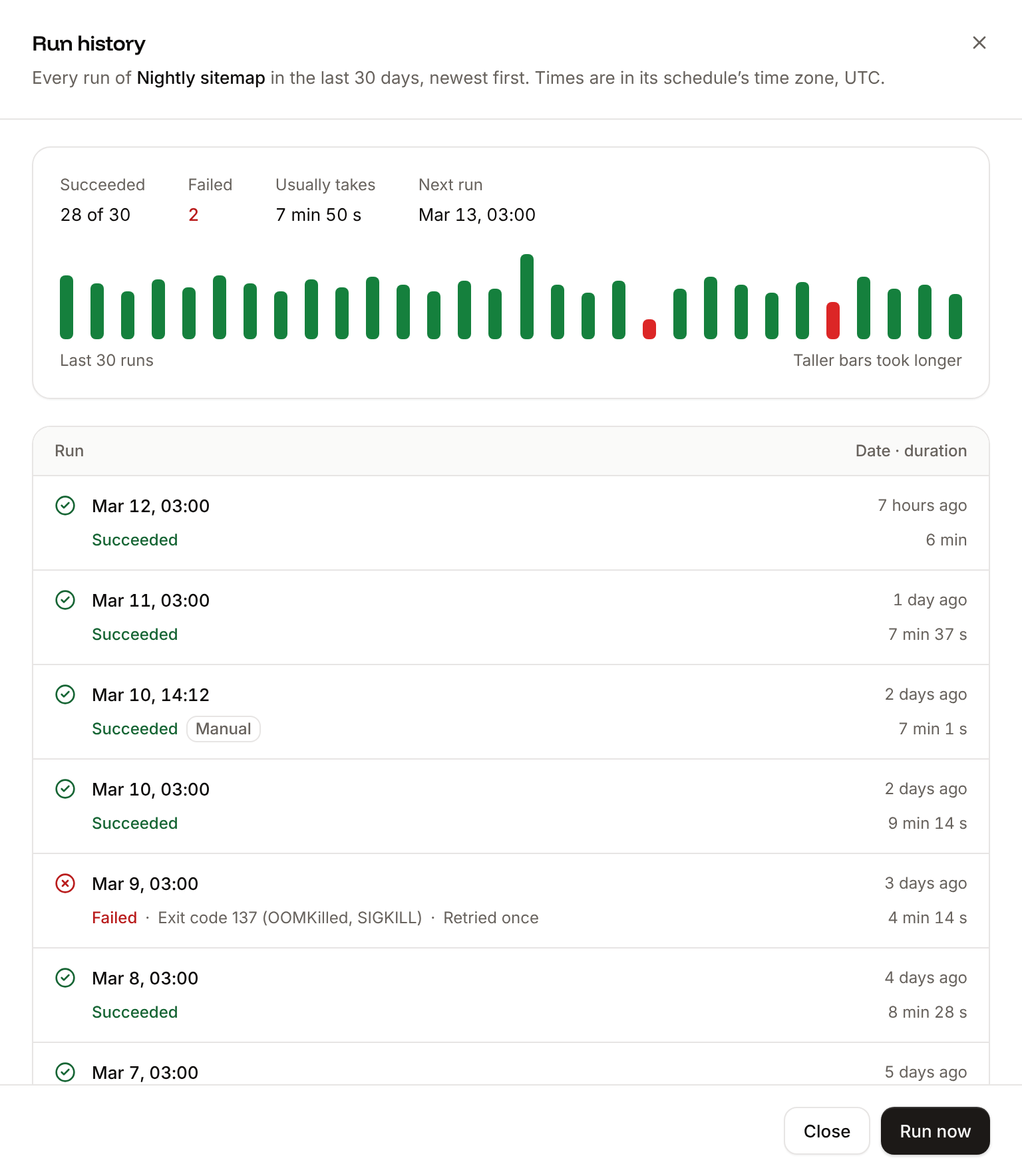This screenshot has height=1176, width=1022.
Task: Click the Retried once note
Action: [491, 918]
